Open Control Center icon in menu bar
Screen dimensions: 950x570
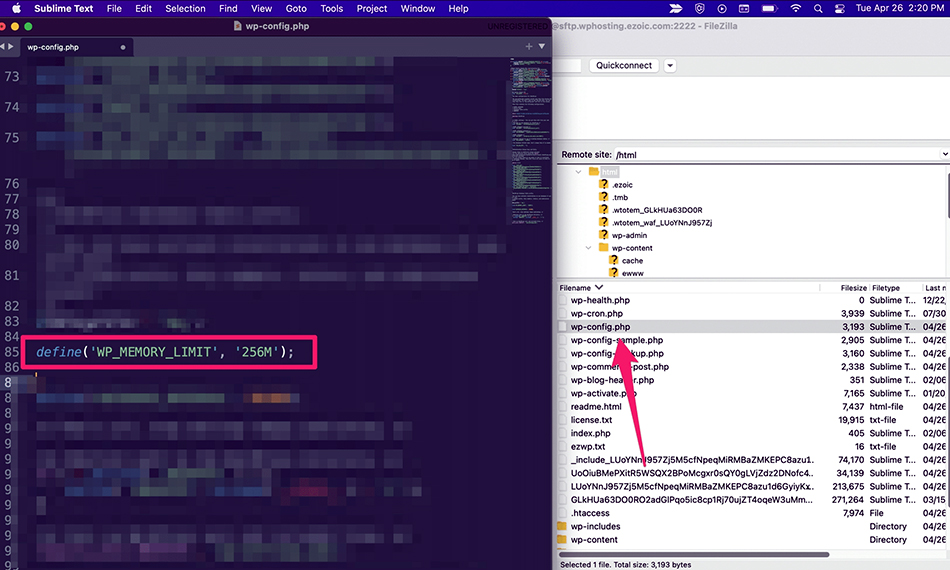840,8
